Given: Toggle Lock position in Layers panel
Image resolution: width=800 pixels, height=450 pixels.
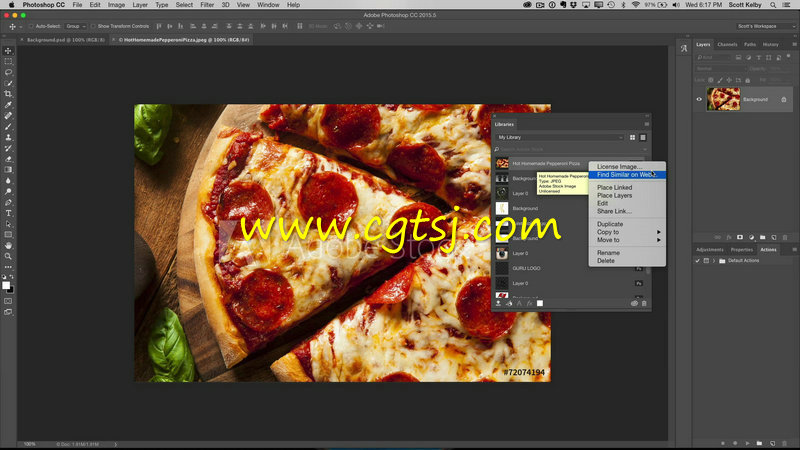Looking at the screenshot, I should click(729, 80).
